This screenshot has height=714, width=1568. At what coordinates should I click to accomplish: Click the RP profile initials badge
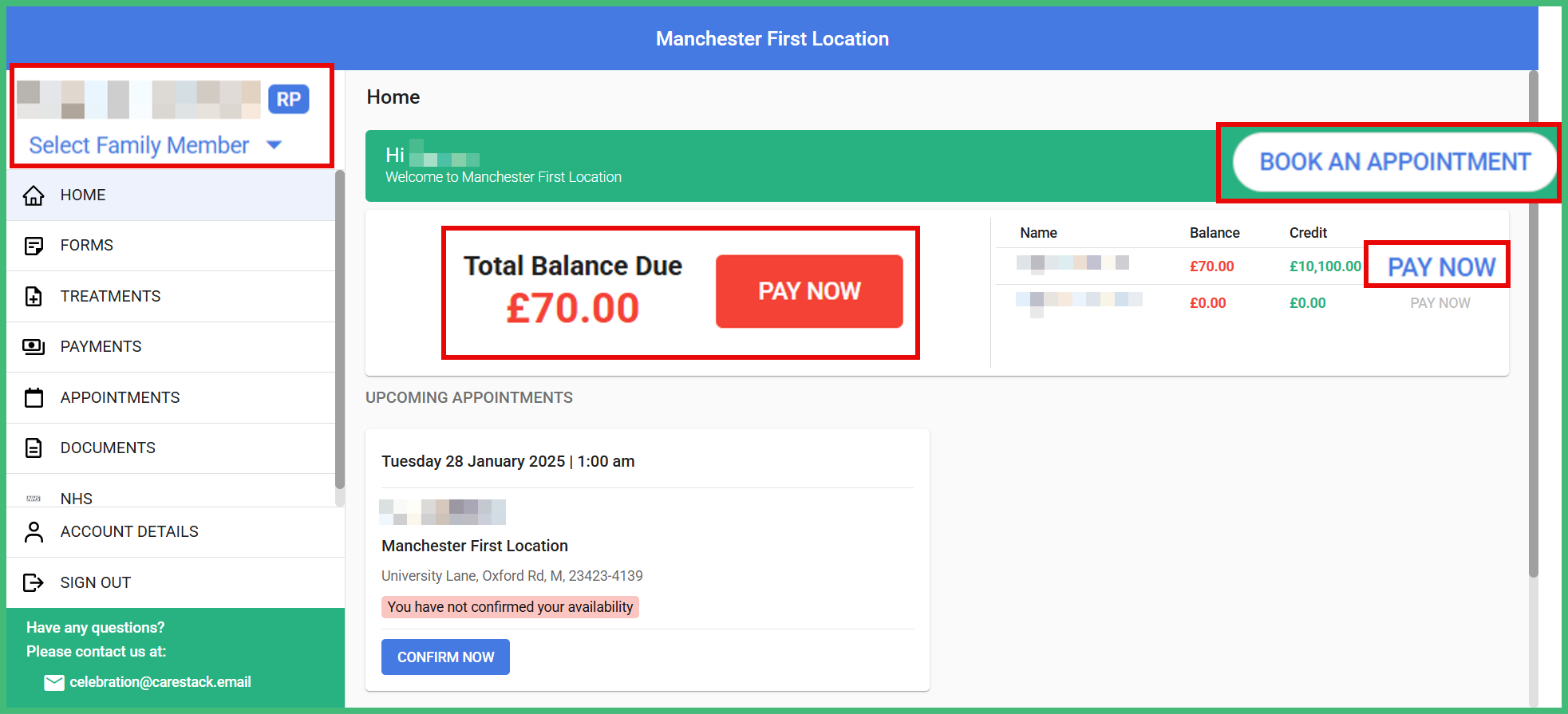point(288,99)
